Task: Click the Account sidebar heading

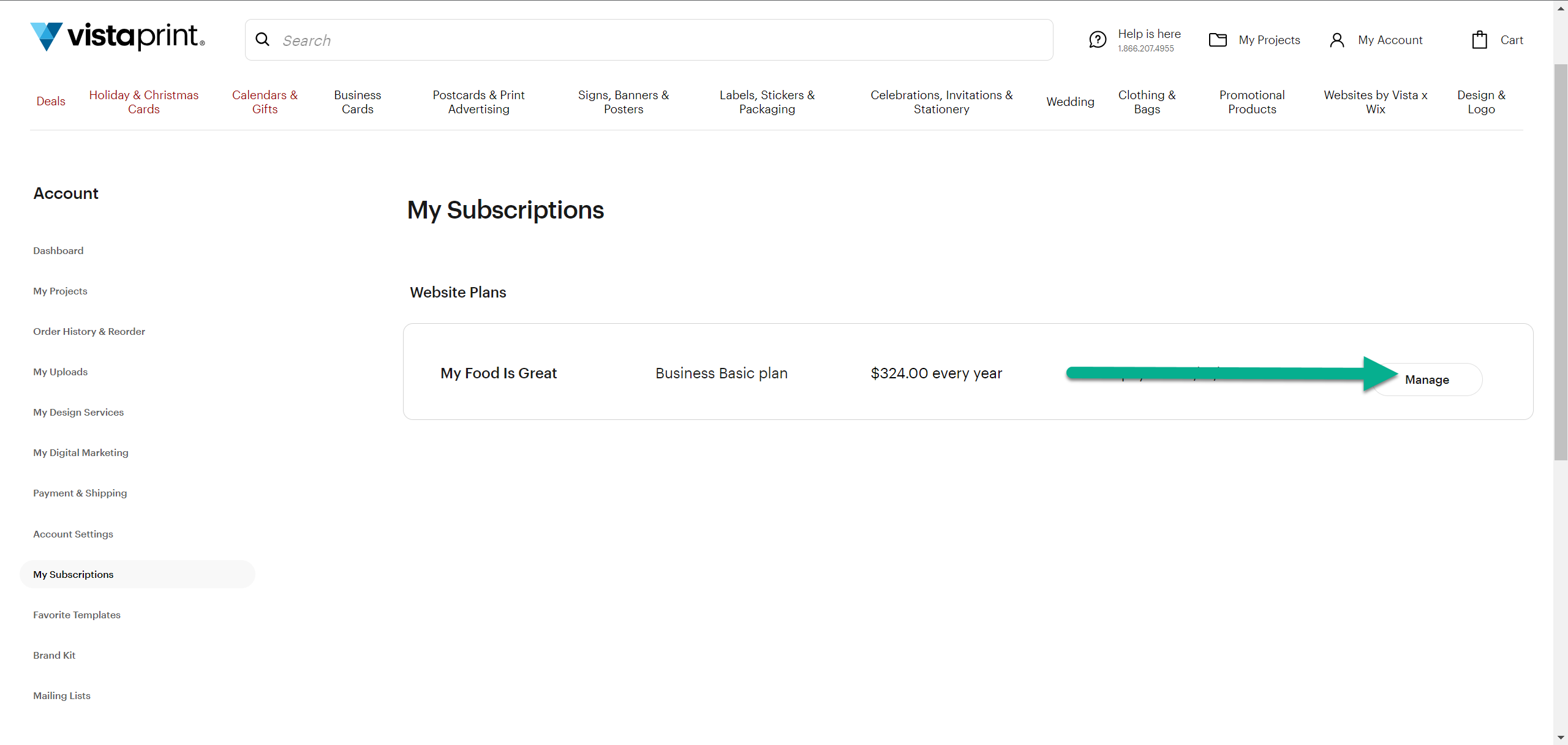Action: pos(66,193)
